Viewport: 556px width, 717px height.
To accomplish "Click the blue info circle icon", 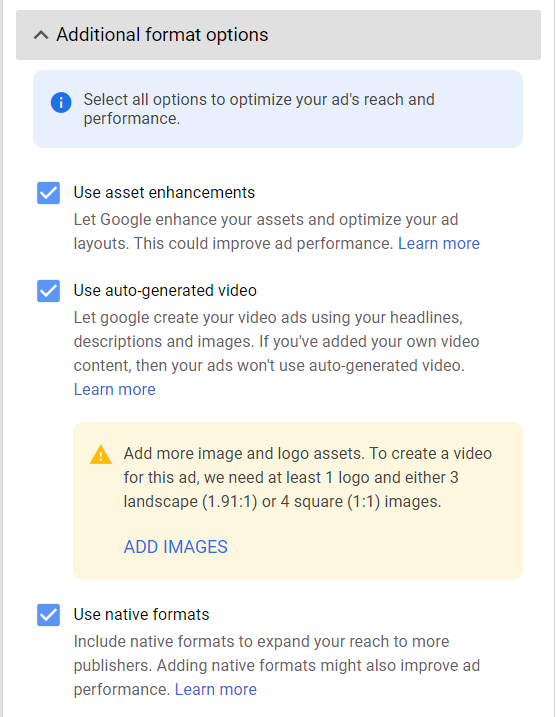I will (x=61, y=102).
